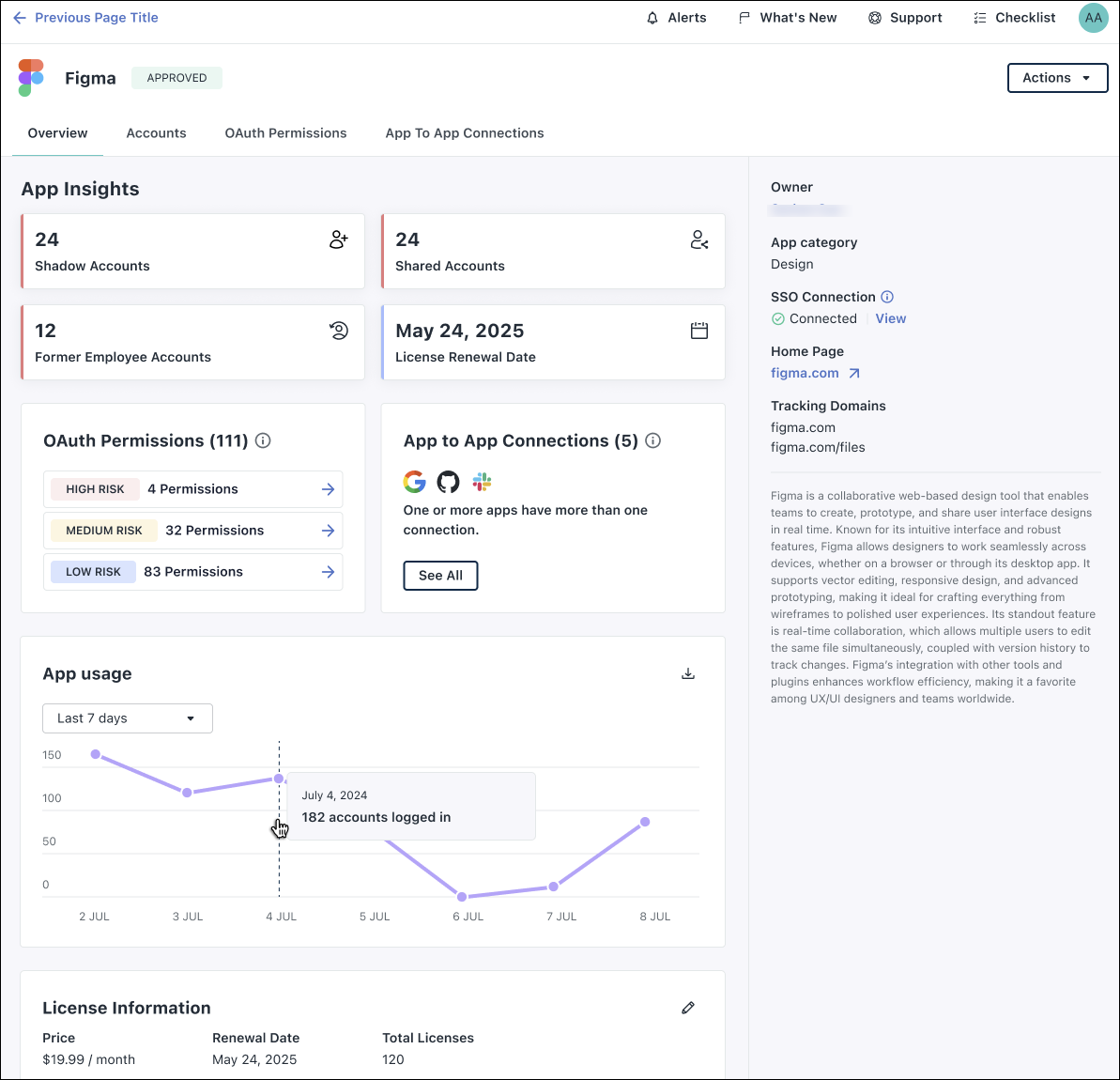Click the Figma app logo
The height and width of the screenshot is (1080, 1120).
tap(31, 78)
